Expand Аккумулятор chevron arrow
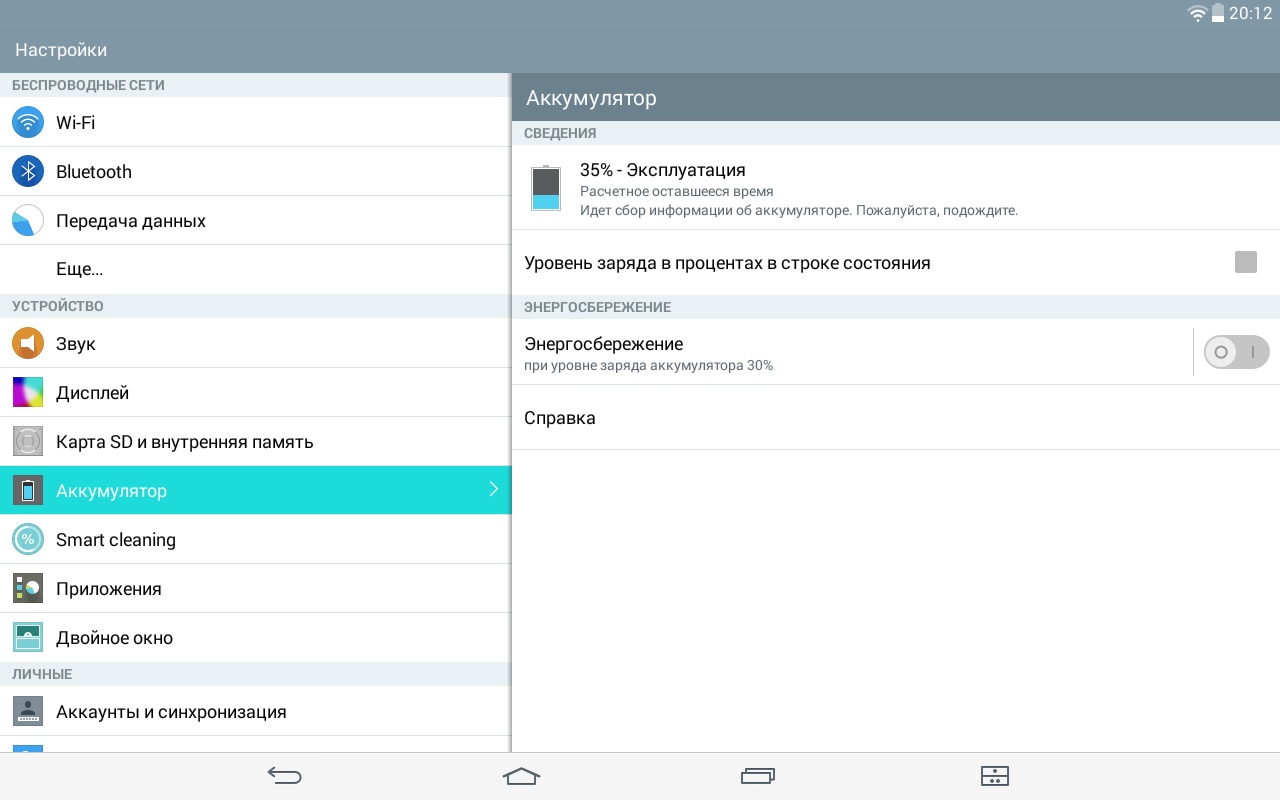This screenshot has height=800, width=1280. (x=493, y=490)
